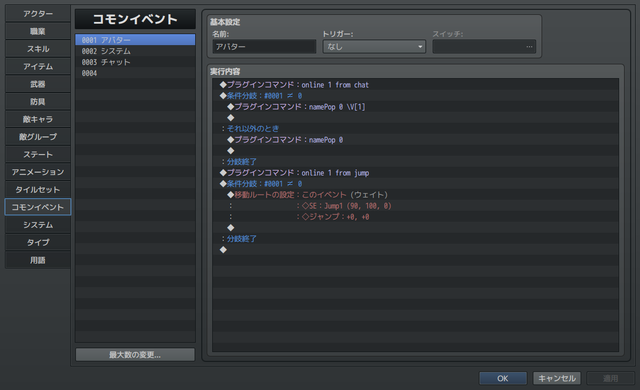Select the first 分岐終了 line

[x=416, y=162]
